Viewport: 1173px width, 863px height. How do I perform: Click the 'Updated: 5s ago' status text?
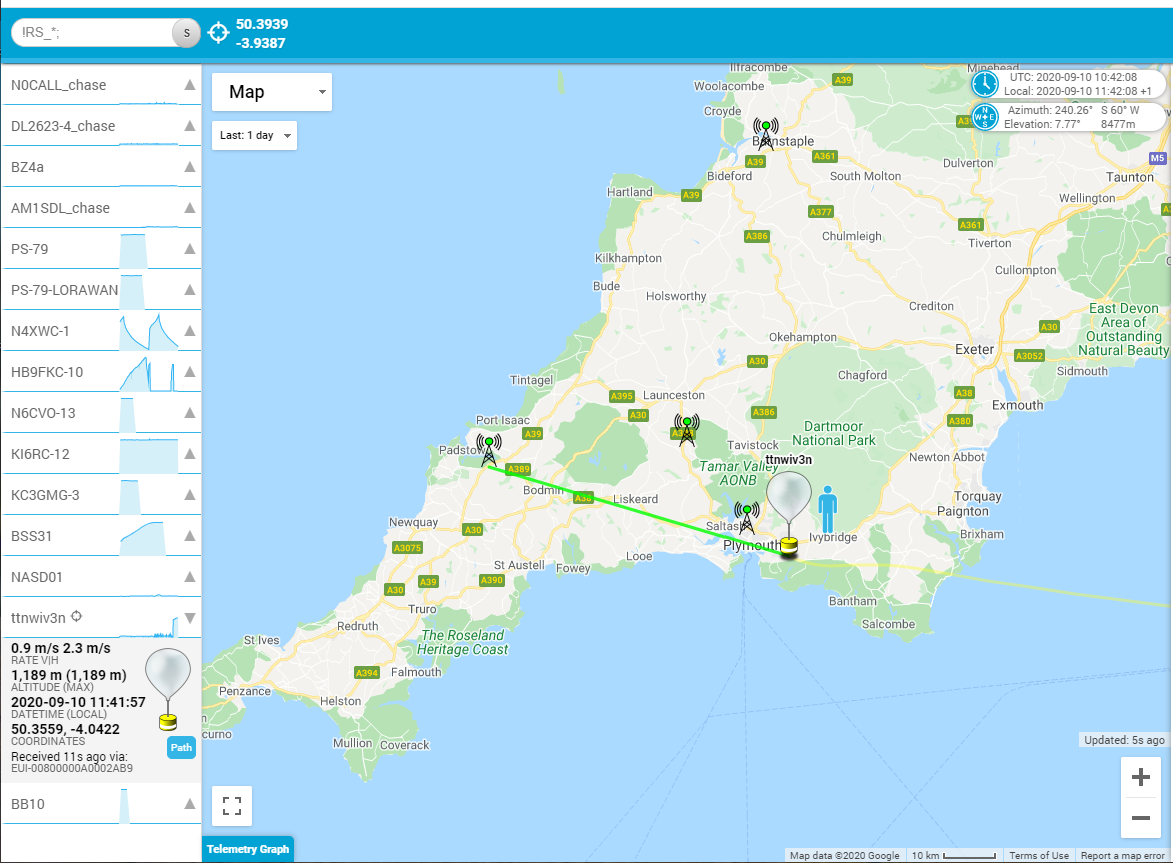click(1124, 740)
